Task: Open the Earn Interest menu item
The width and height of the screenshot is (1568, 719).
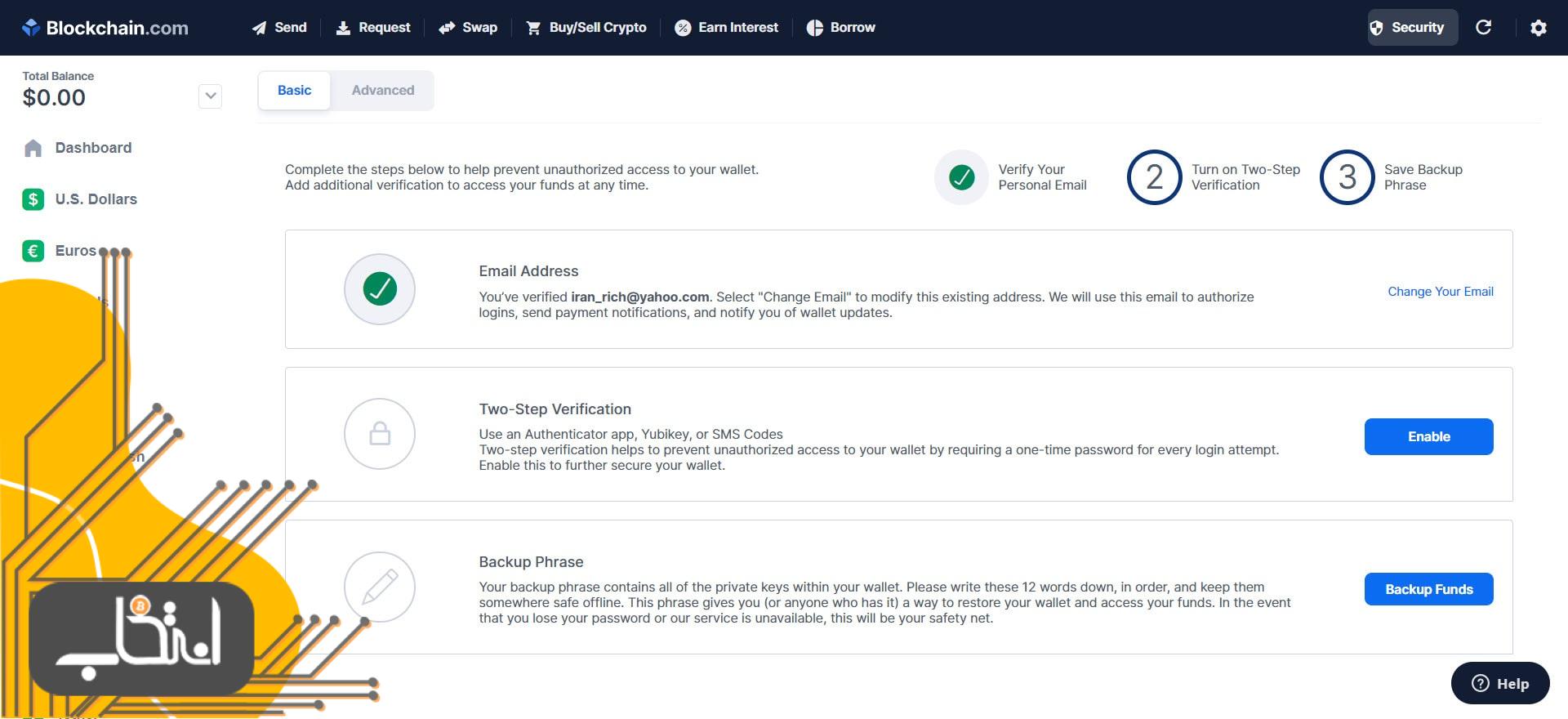Action: tap(727, 28)
